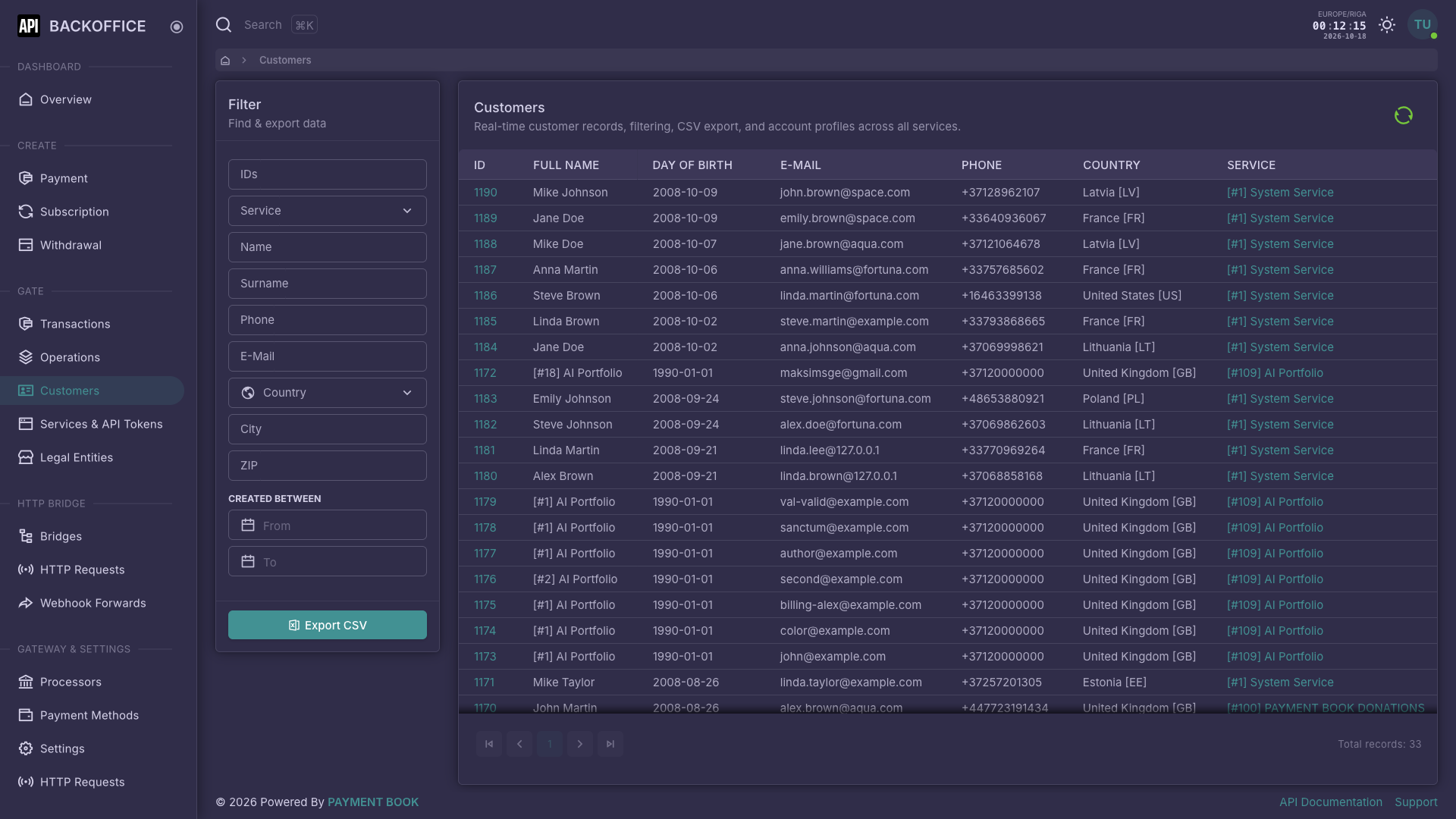This screenshot has height=819, width=1456.
Task: Click email maksimsge@gmail.com cell
Action: [843, 373]
